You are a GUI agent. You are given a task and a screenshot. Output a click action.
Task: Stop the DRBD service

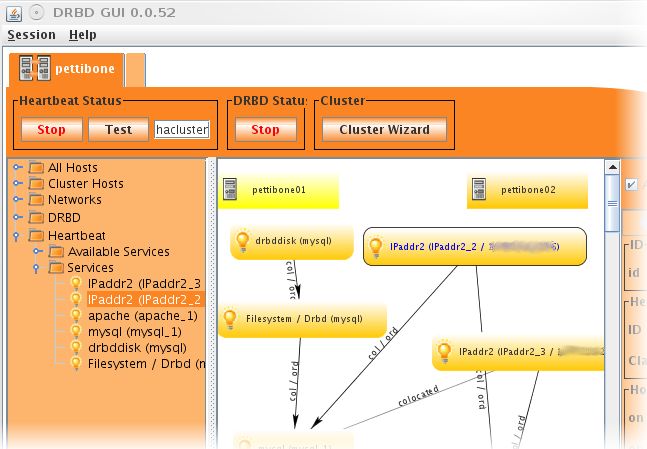coord(265,130)
